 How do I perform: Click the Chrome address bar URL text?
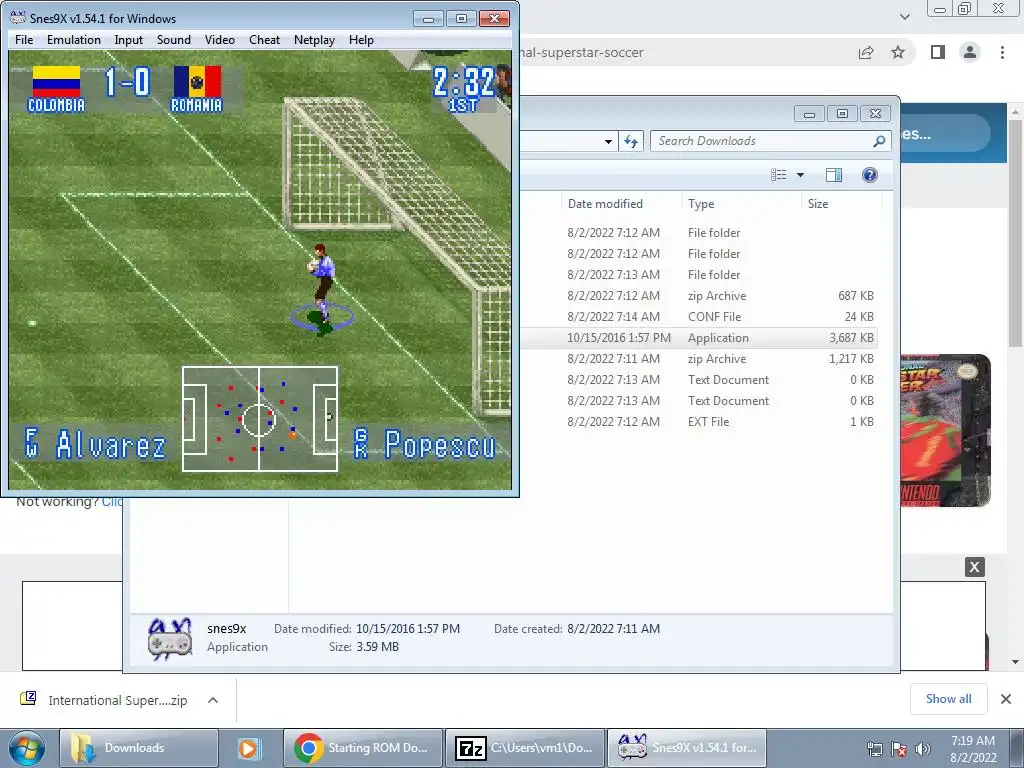[581, 52]
